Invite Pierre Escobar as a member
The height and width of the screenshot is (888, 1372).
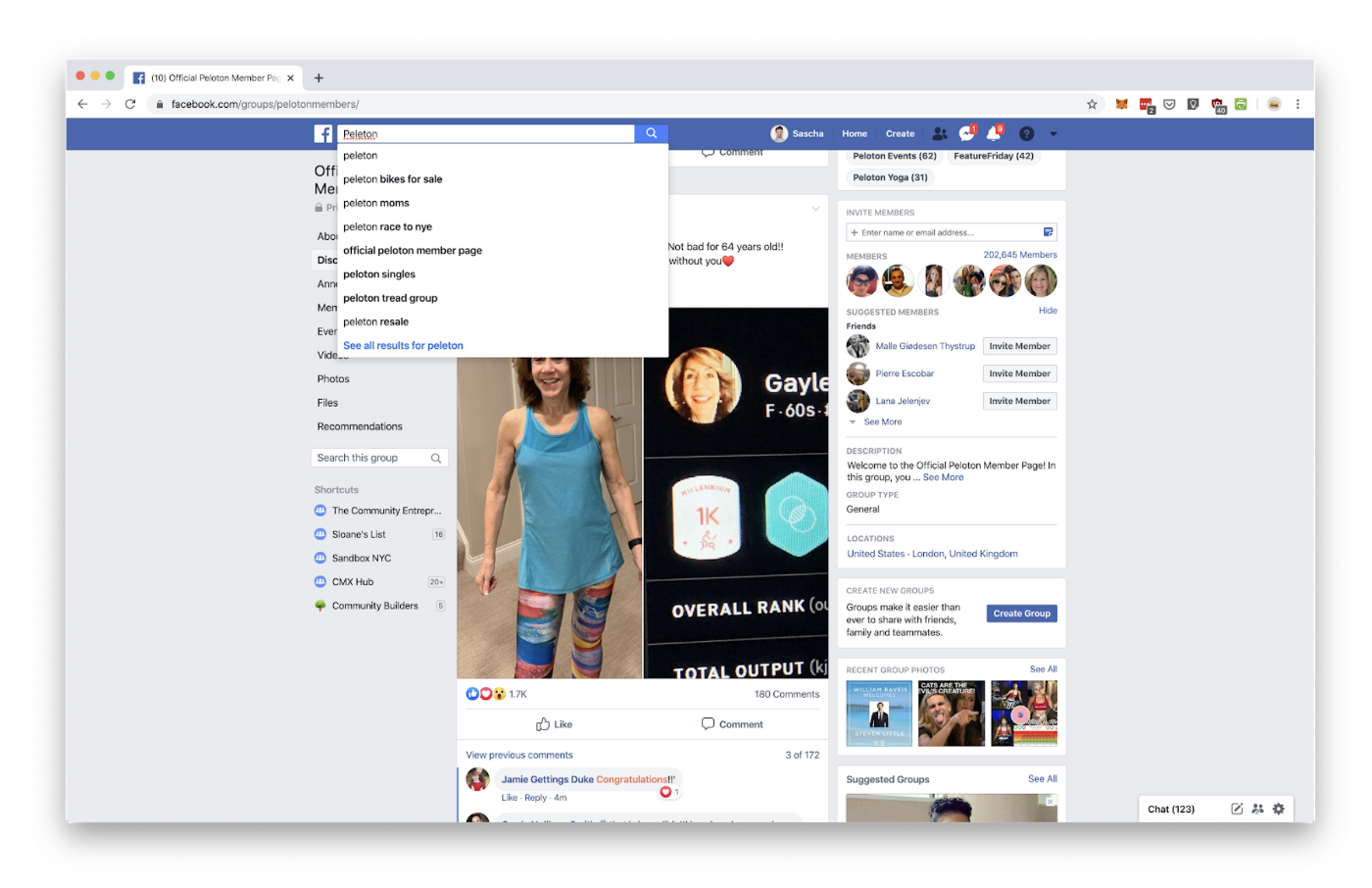pyautogui.click(x=1019, y=373)
